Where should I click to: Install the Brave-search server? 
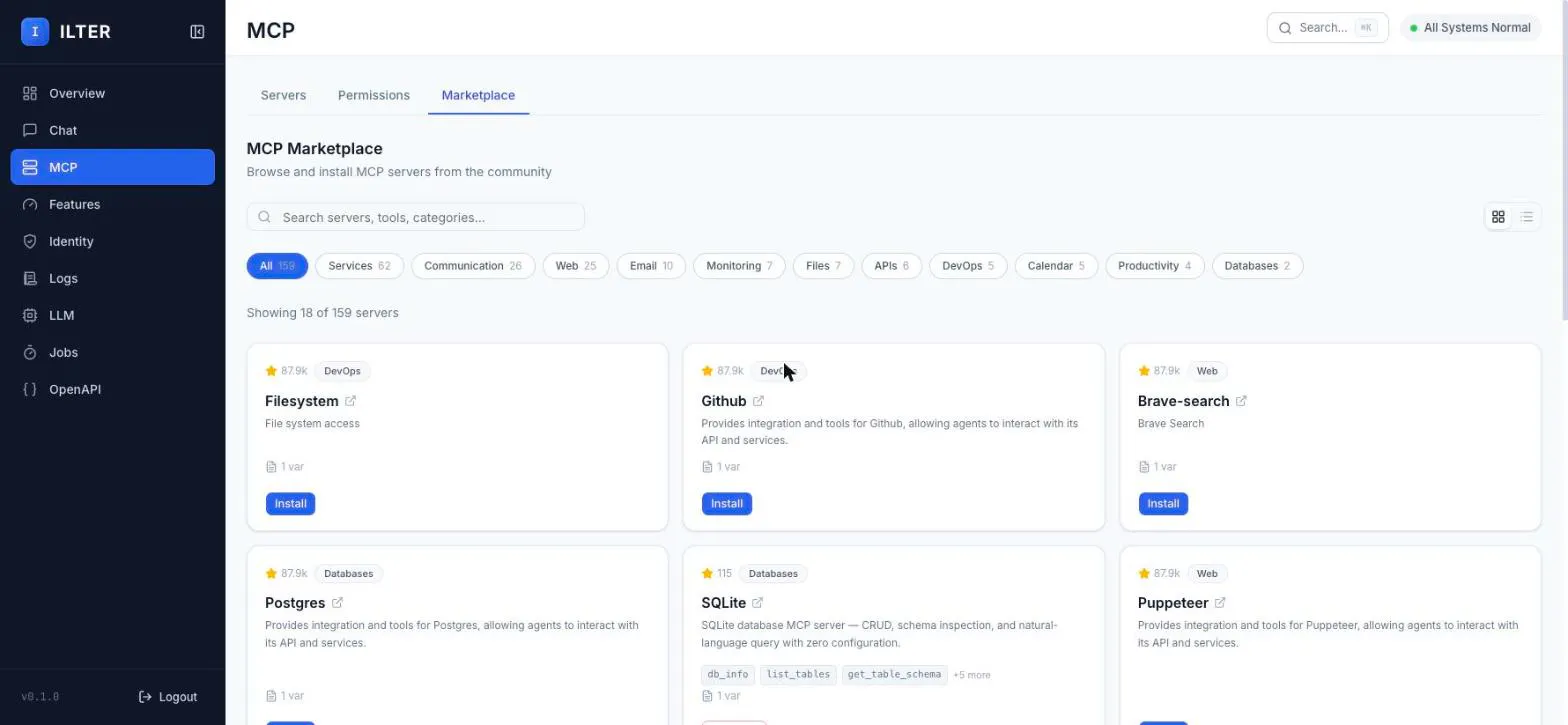tap(1163, 504)
